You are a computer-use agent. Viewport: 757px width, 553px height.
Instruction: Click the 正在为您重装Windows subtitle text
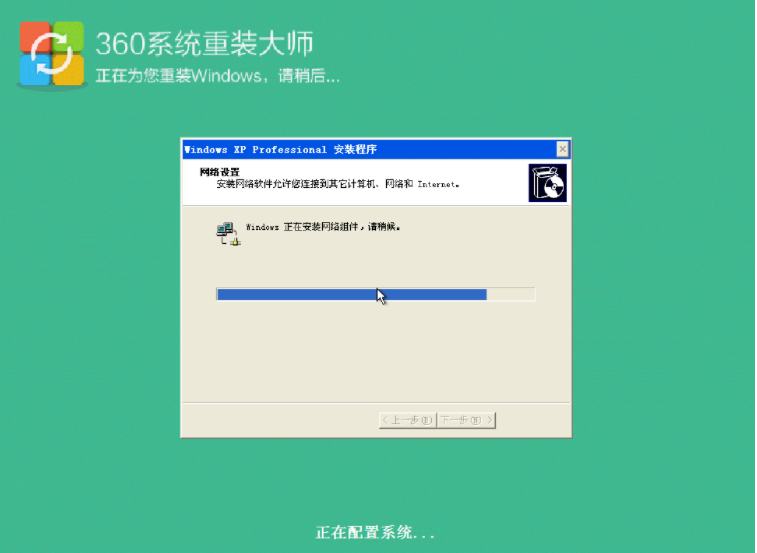point(218,76)
